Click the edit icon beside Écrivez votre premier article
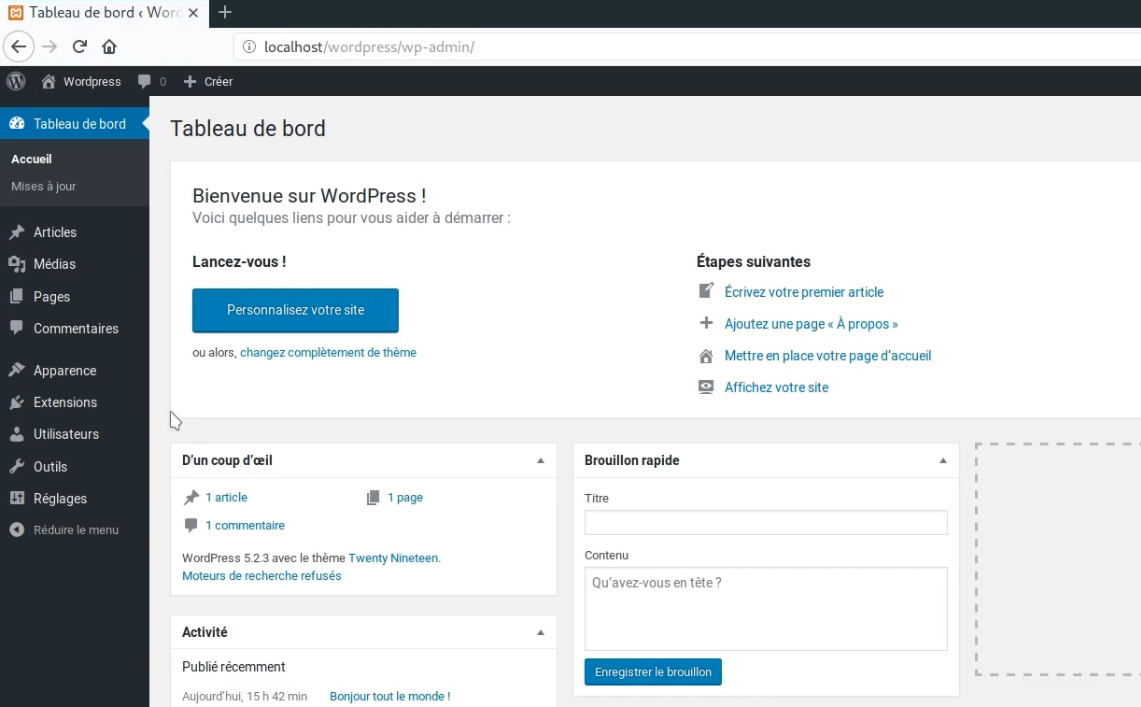Image resolution: width=1141 pixels, height=707 pixels. pyautogui.click(x=706, y=291)
